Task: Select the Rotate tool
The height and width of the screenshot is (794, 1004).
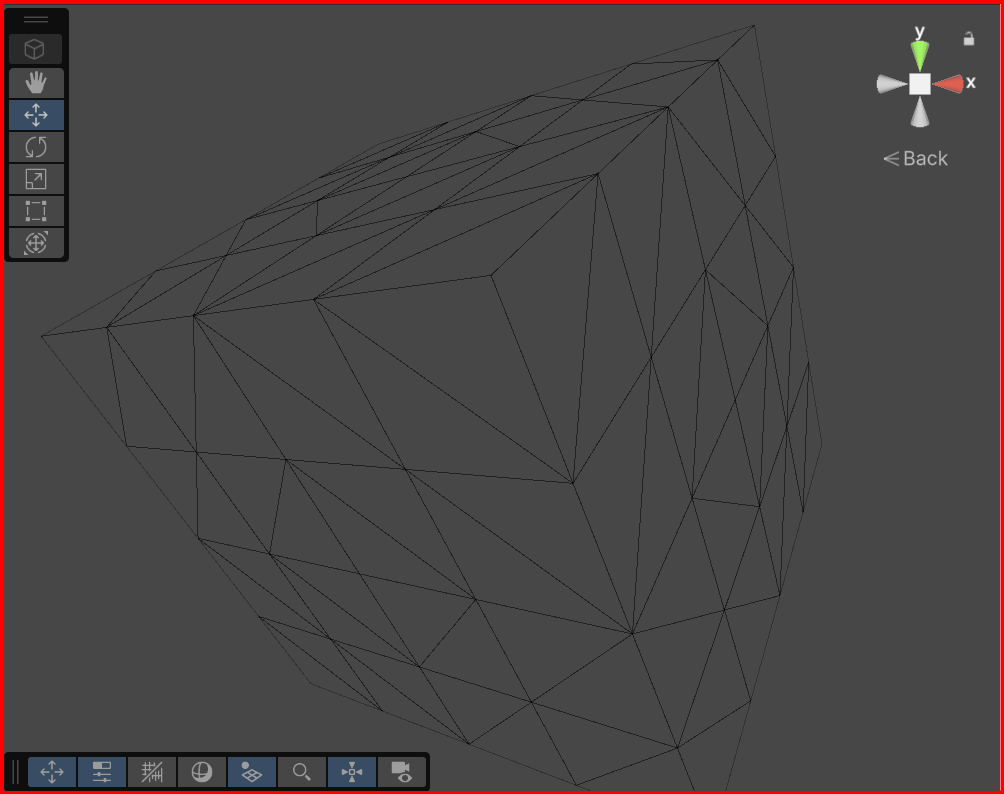Action: click(x=36, y=147)
